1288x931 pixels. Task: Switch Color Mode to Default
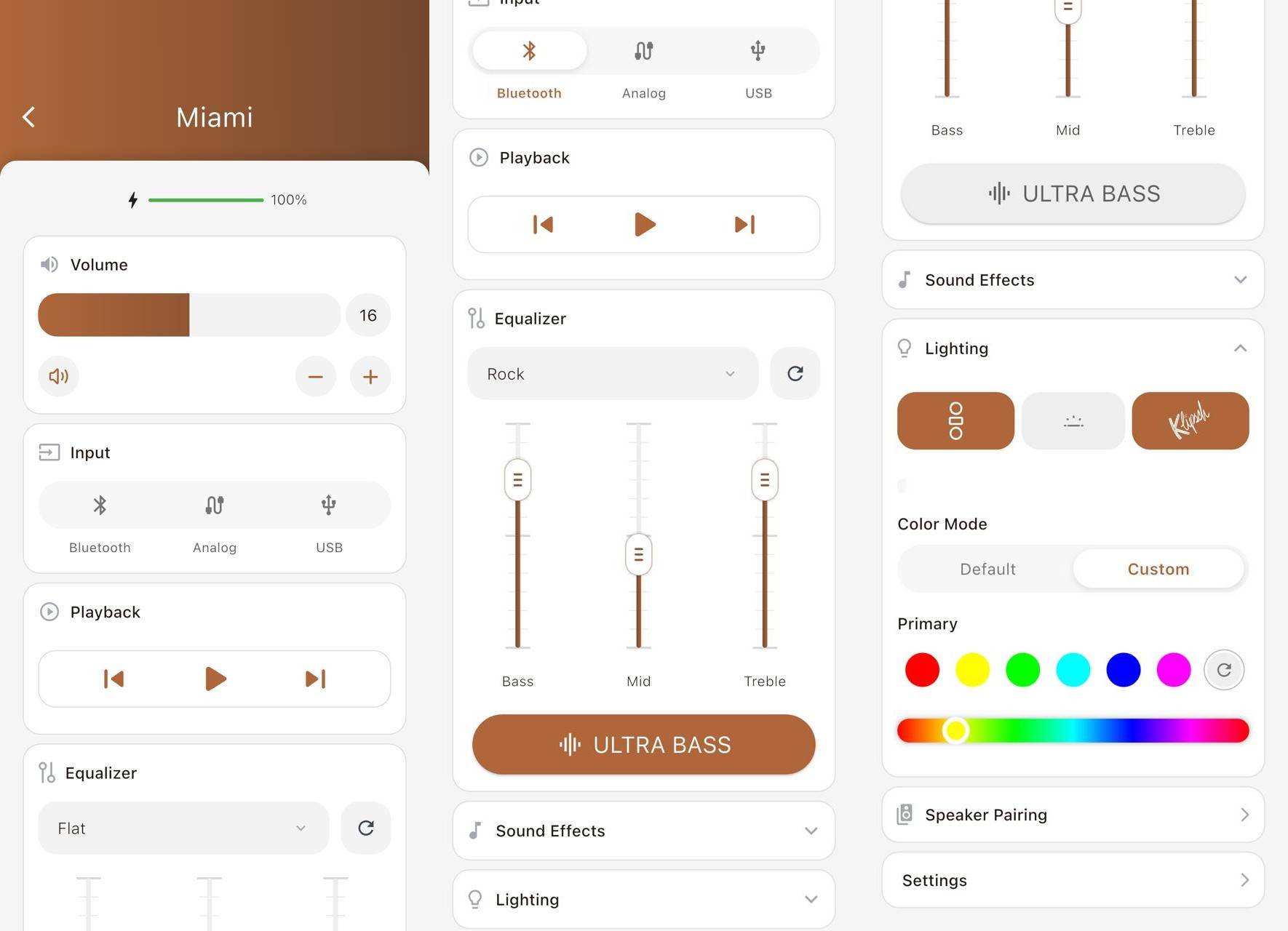tap(987, 569)
